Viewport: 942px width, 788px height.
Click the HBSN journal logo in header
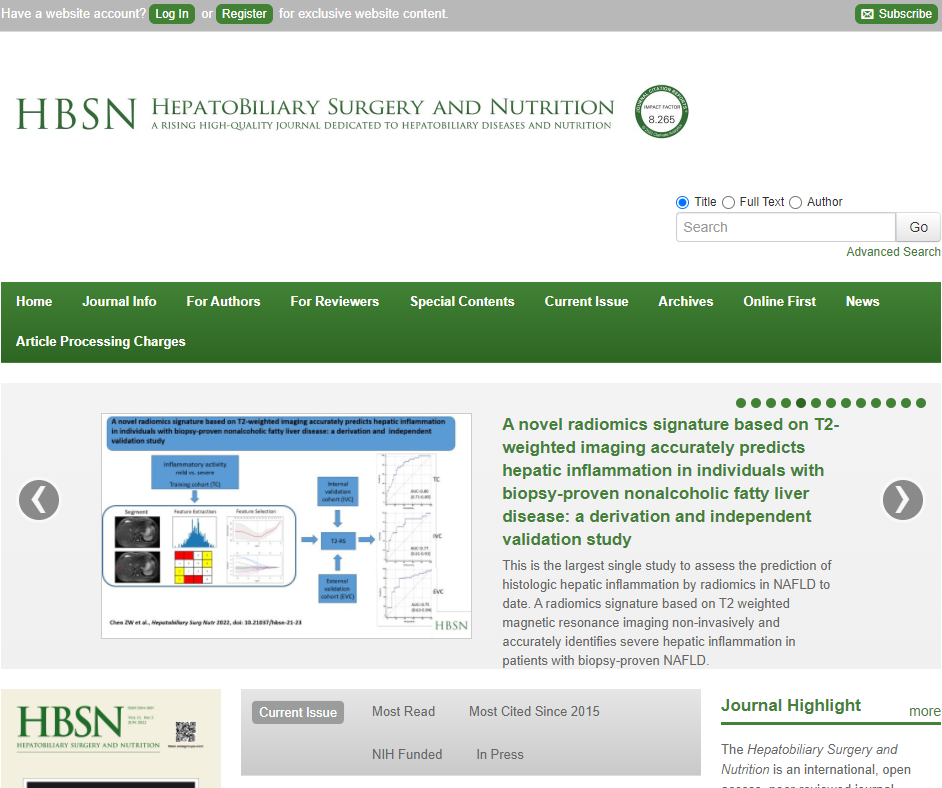tap(315, 113)
